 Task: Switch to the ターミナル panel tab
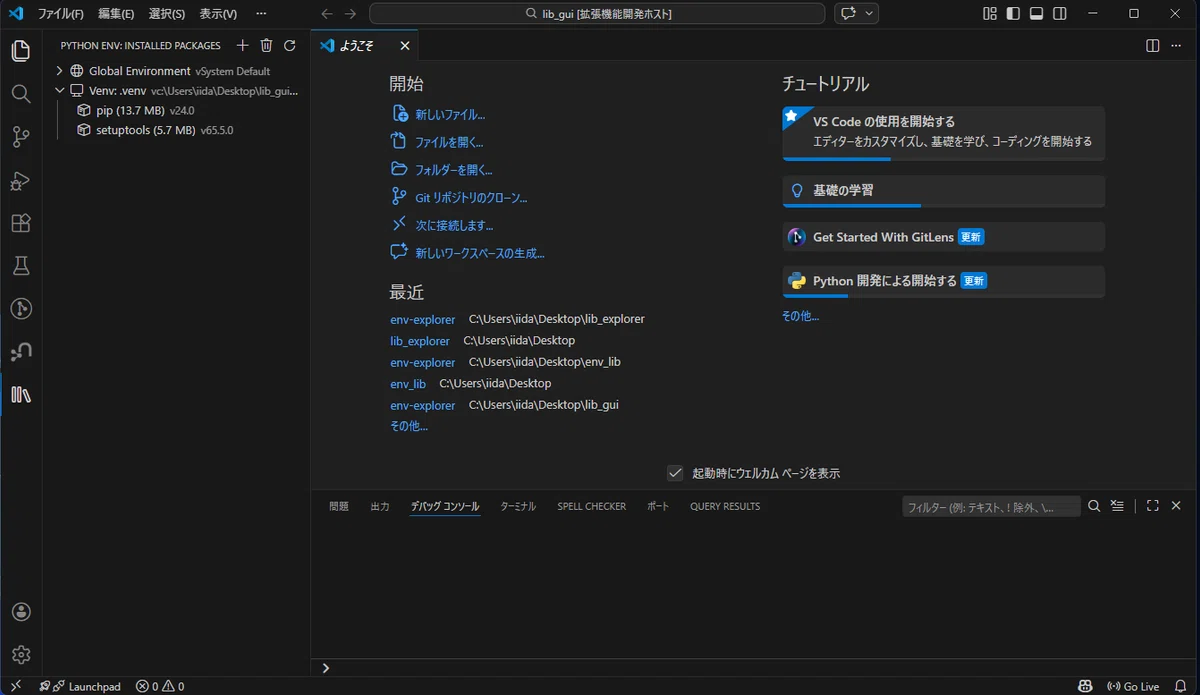click(518, 506)
